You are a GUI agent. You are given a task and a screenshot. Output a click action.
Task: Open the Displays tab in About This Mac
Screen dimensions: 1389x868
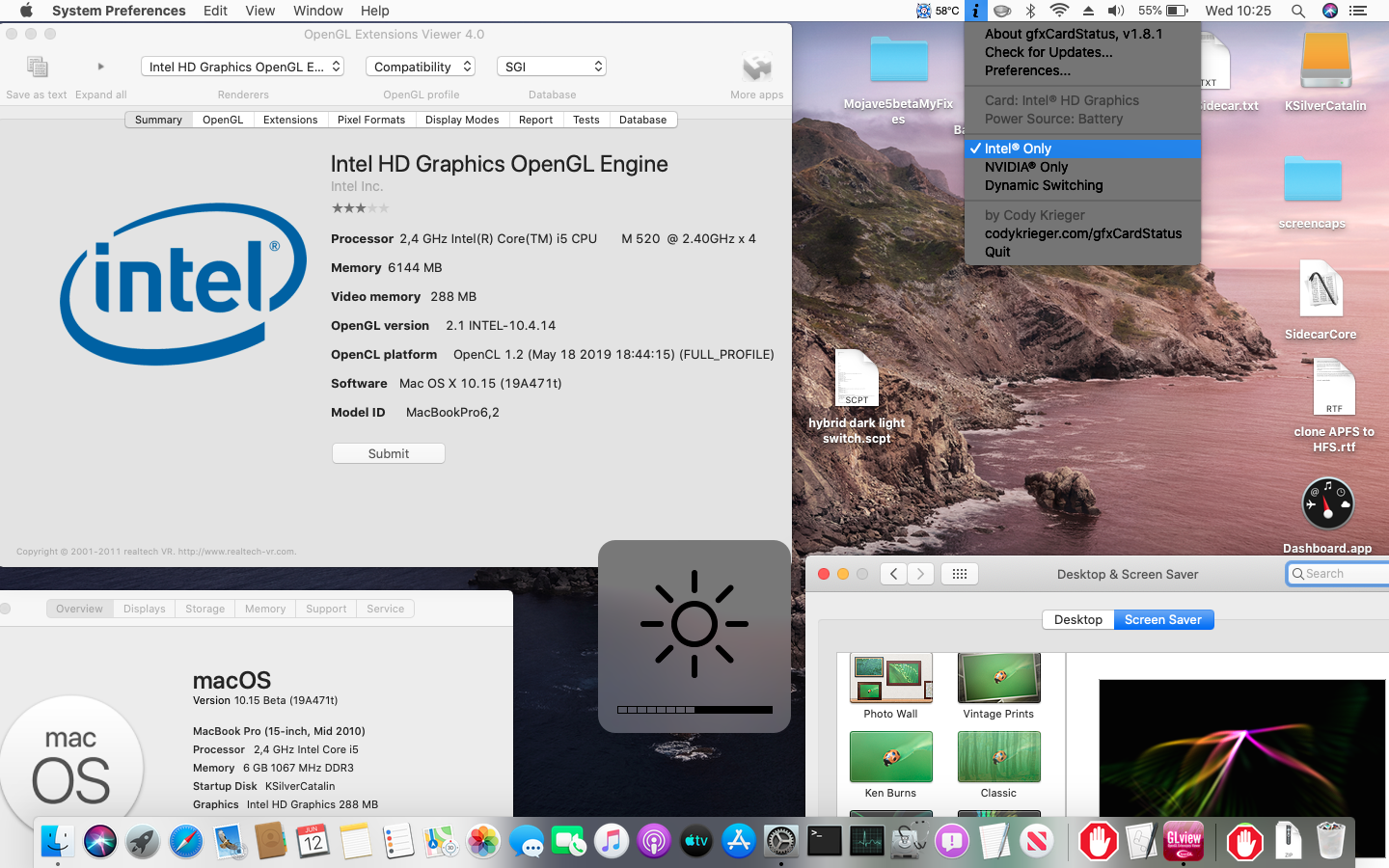(x=145, y=609)
